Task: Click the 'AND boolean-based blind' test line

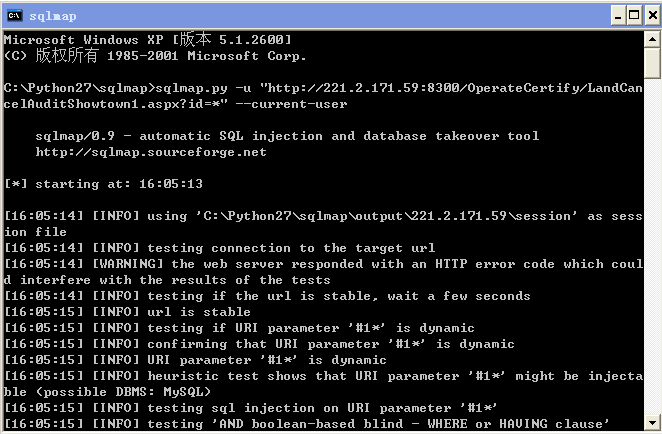Action: point(307,423)
